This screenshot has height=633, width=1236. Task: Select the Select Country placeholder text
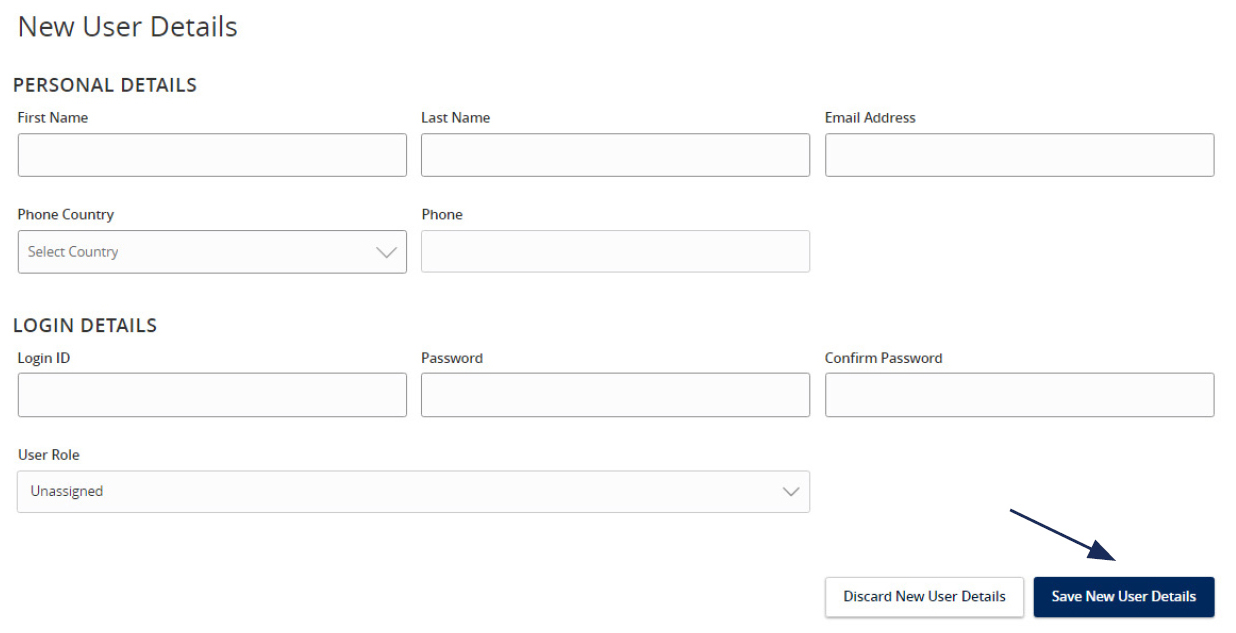72,251
